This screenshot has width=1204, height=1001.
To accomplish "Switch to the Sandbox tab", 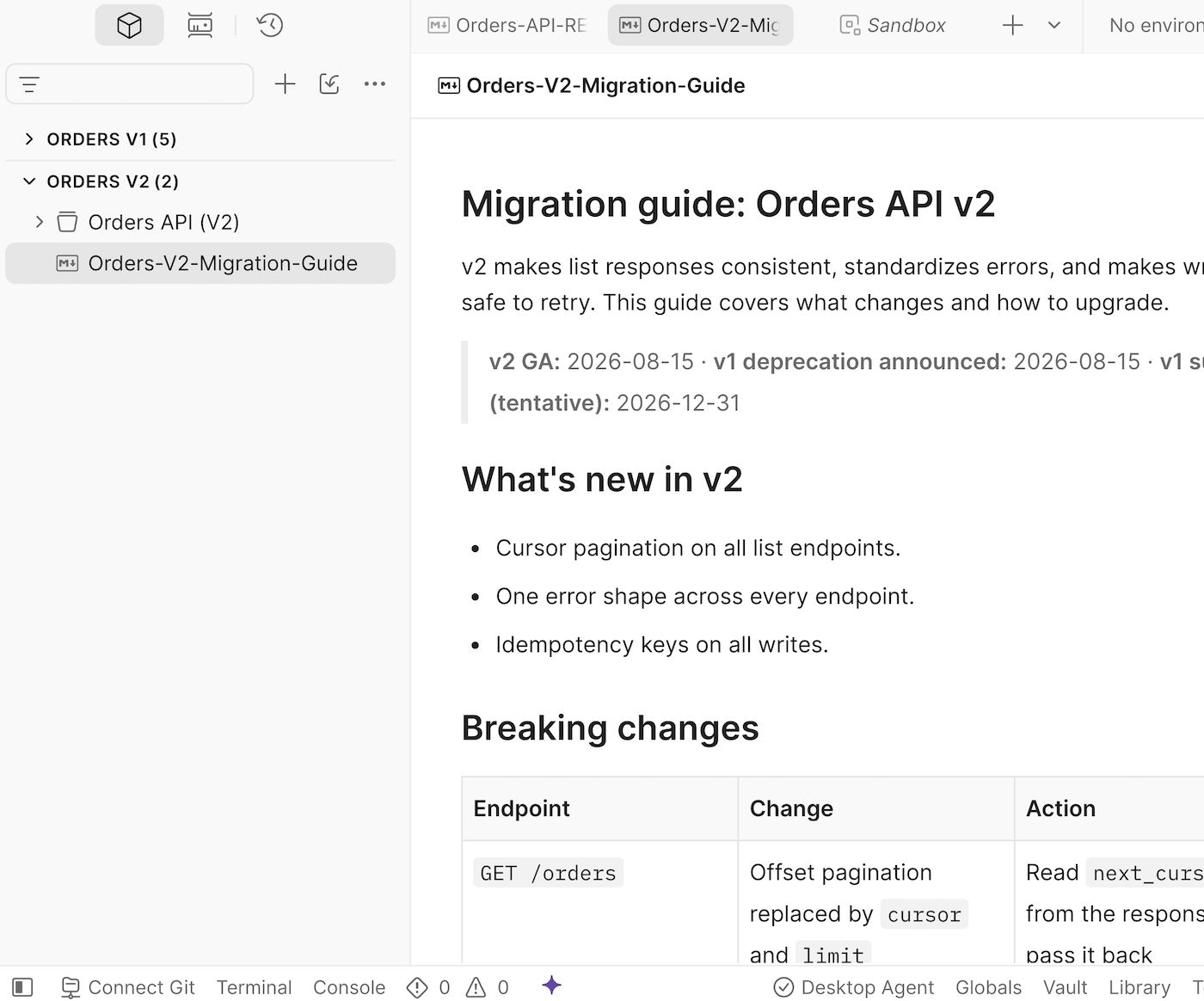I will pyautogui.click(x=893, y=25).
